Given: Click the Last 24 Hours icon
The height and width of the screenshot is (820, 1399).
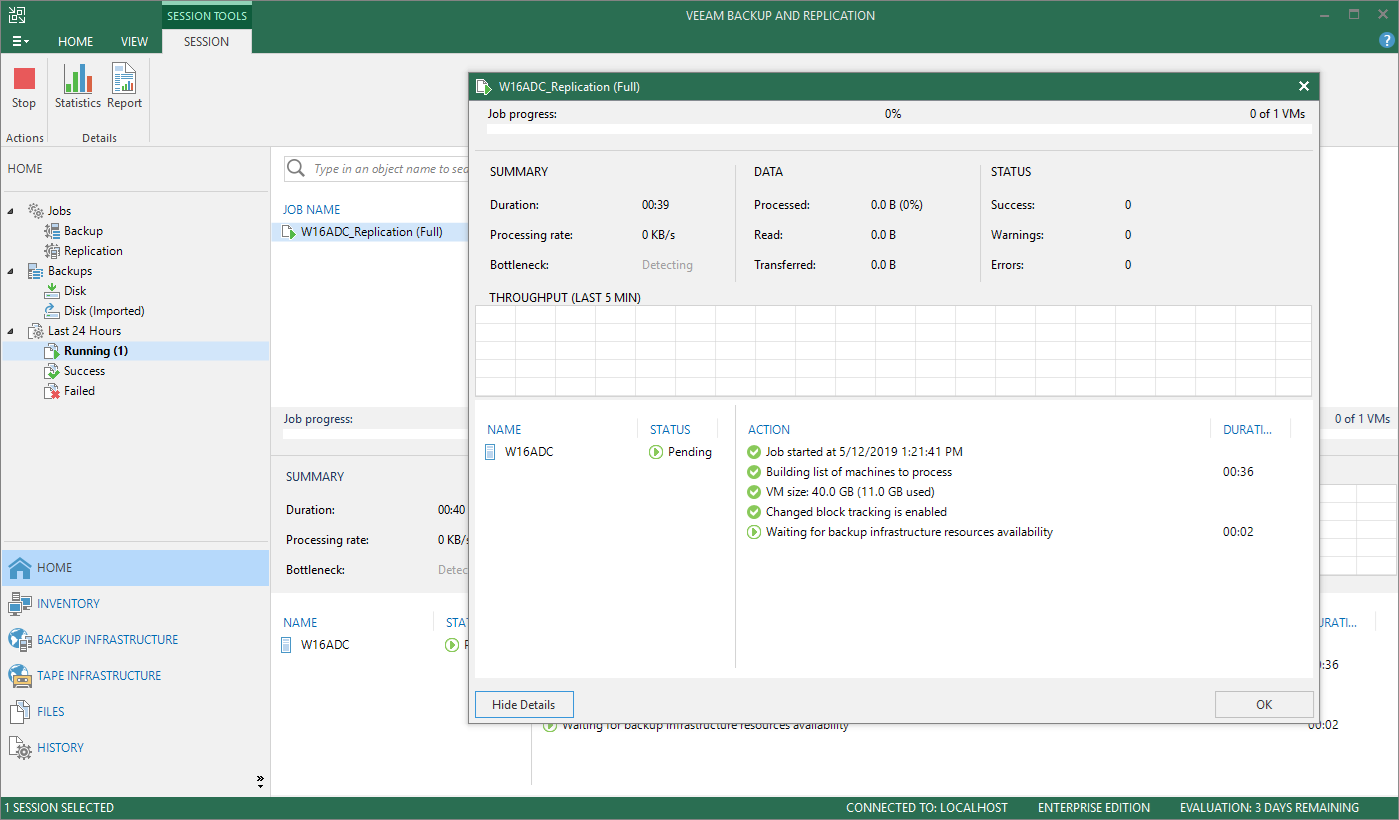Looking at the screenshot, I should pyautogui.click(x=35, y=331).
